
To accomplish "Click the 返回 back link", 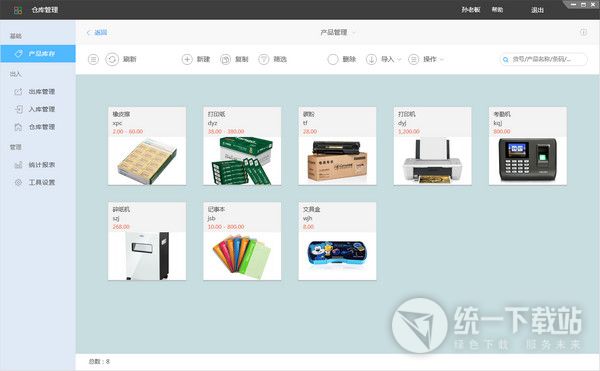I will (x=97, y=33).
